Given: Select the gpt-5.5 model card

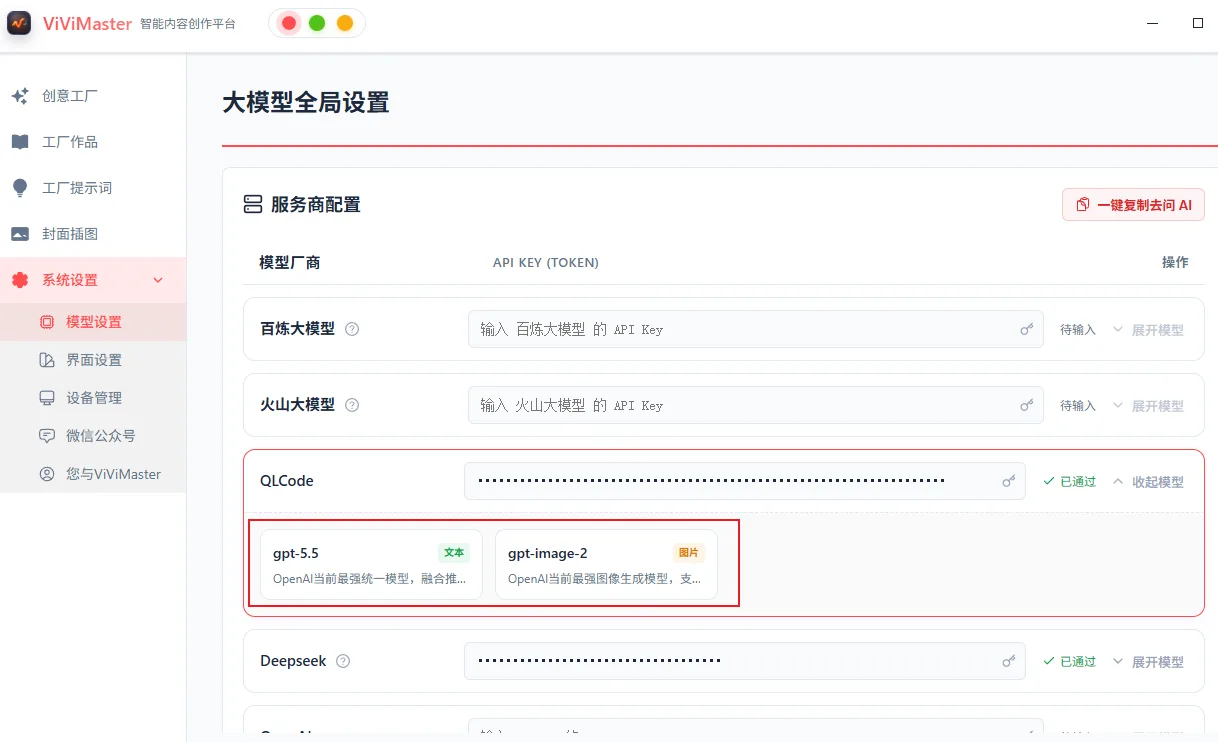Looking at the screenshot, I should tap(371, 565).
